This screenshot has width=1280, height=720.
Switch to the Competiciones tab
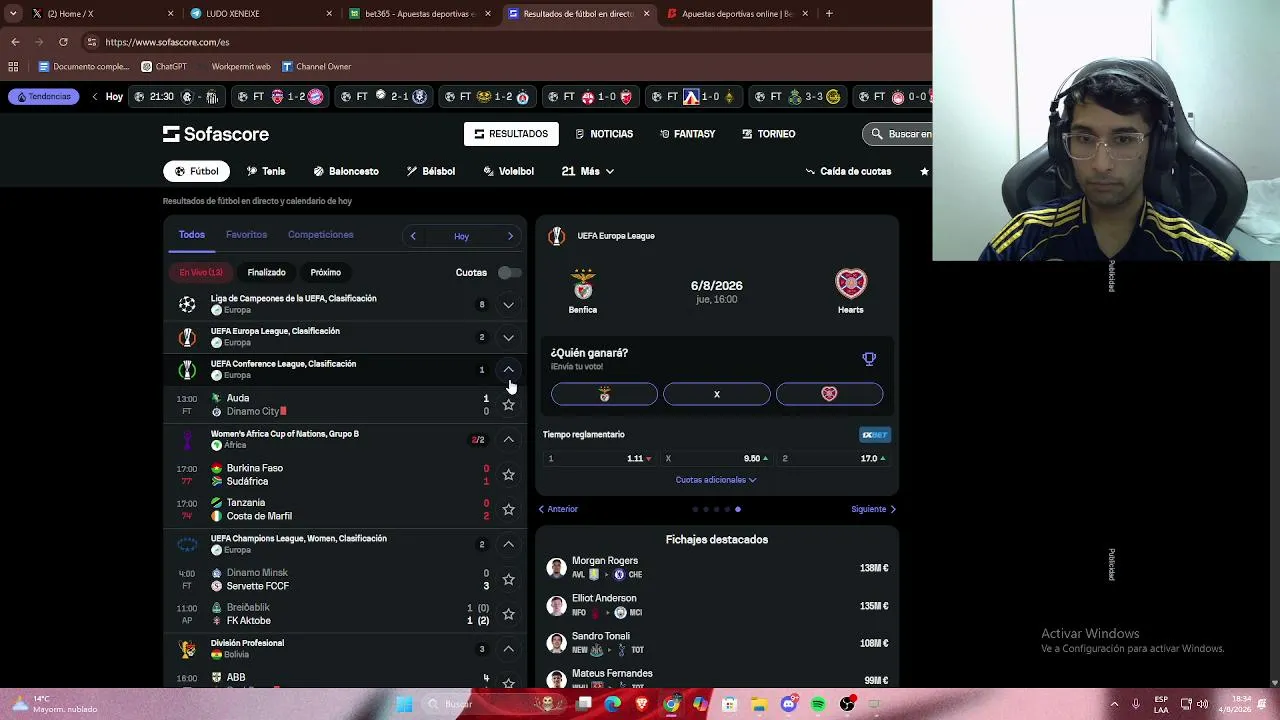320,235
